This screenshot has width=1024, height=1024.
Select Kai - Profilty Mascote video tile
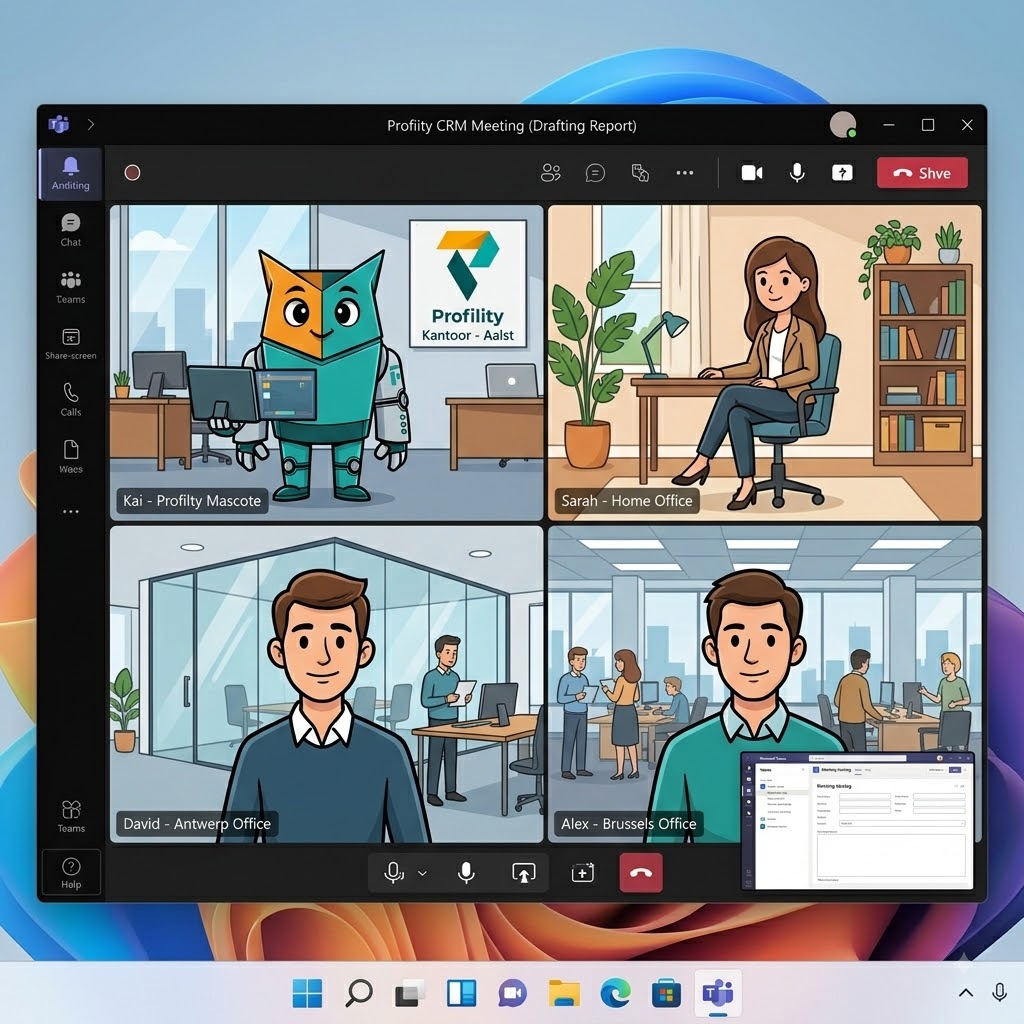[x=327, y=363]
